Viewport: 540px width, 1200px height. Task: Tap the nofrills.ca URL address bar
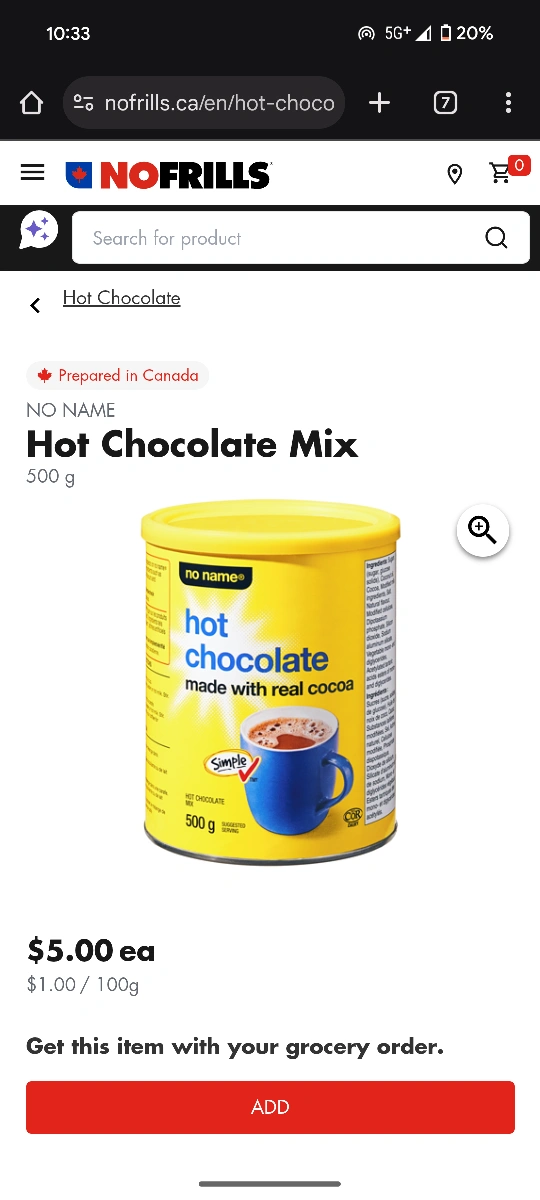(x=204, y=103)
